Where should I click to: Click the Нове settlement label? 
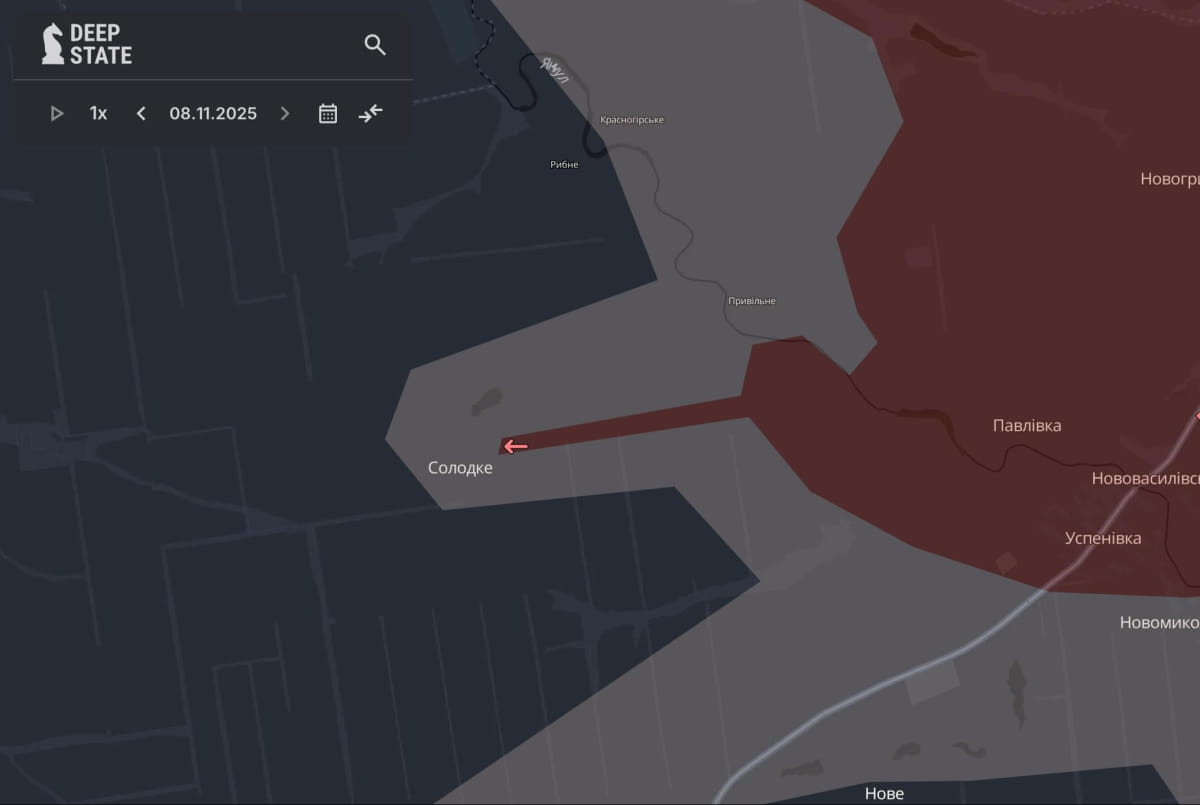click(x=884, y=793)
